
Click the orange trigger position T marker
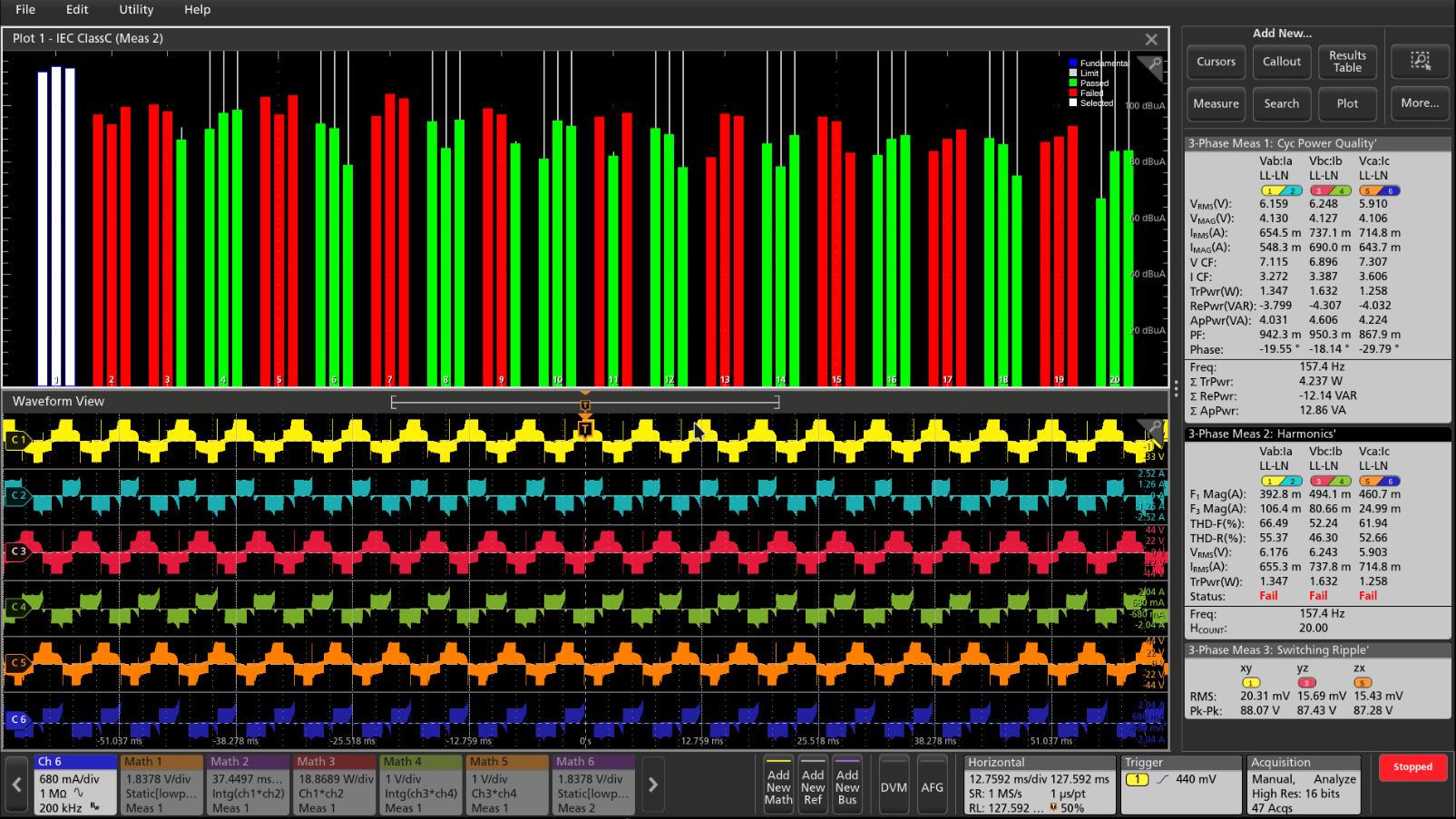(585, 428)
